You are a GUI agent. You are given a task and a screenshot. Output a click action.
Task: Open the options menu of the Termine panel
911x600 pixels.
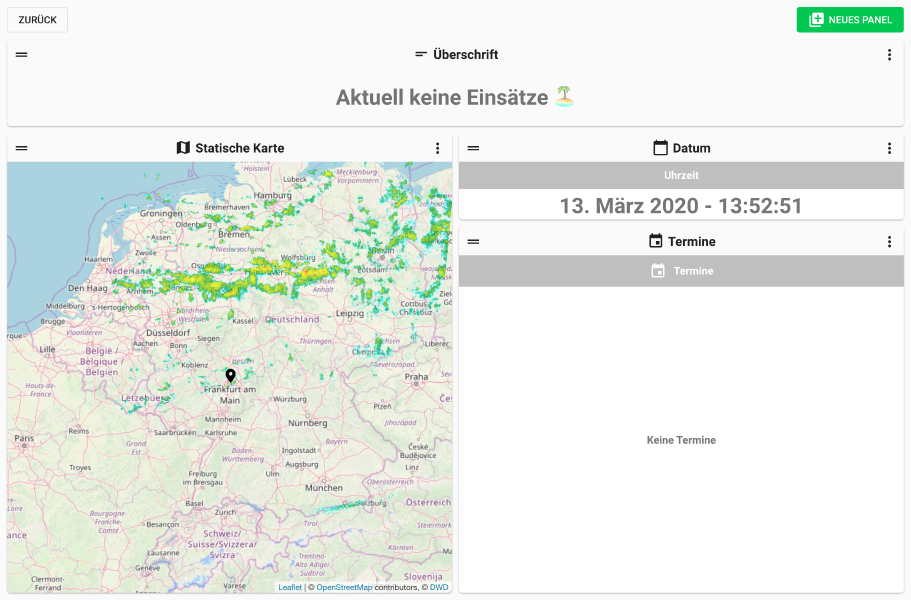[890, 241]
